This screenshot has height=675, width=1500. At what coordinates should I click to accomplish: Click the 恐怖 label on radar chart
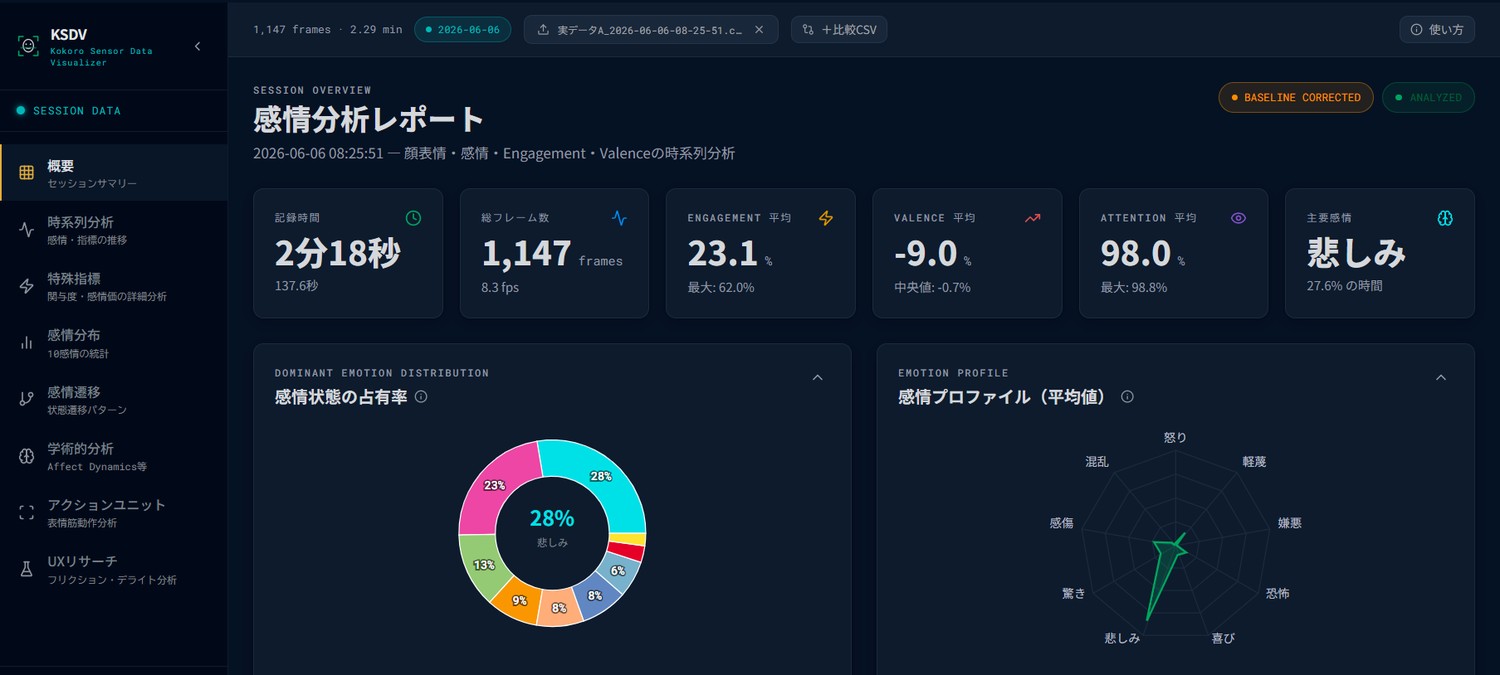pos(1278,593)
